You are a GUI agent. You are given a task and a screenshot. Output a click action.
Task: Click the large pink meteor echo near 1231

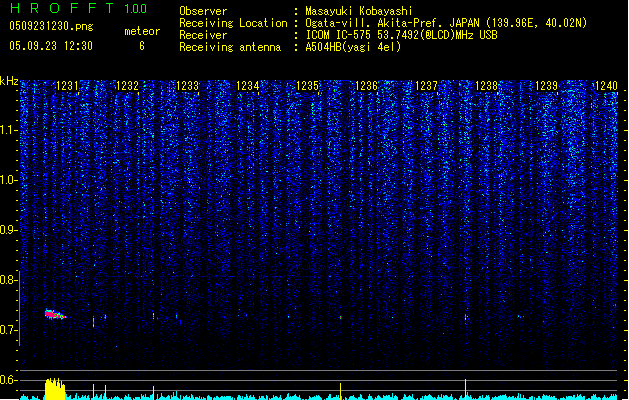point(55,315)
